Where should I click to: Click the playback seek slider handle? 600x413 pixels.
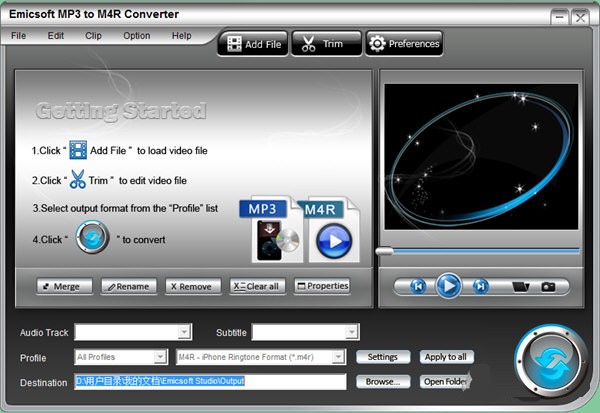point(385,251)
